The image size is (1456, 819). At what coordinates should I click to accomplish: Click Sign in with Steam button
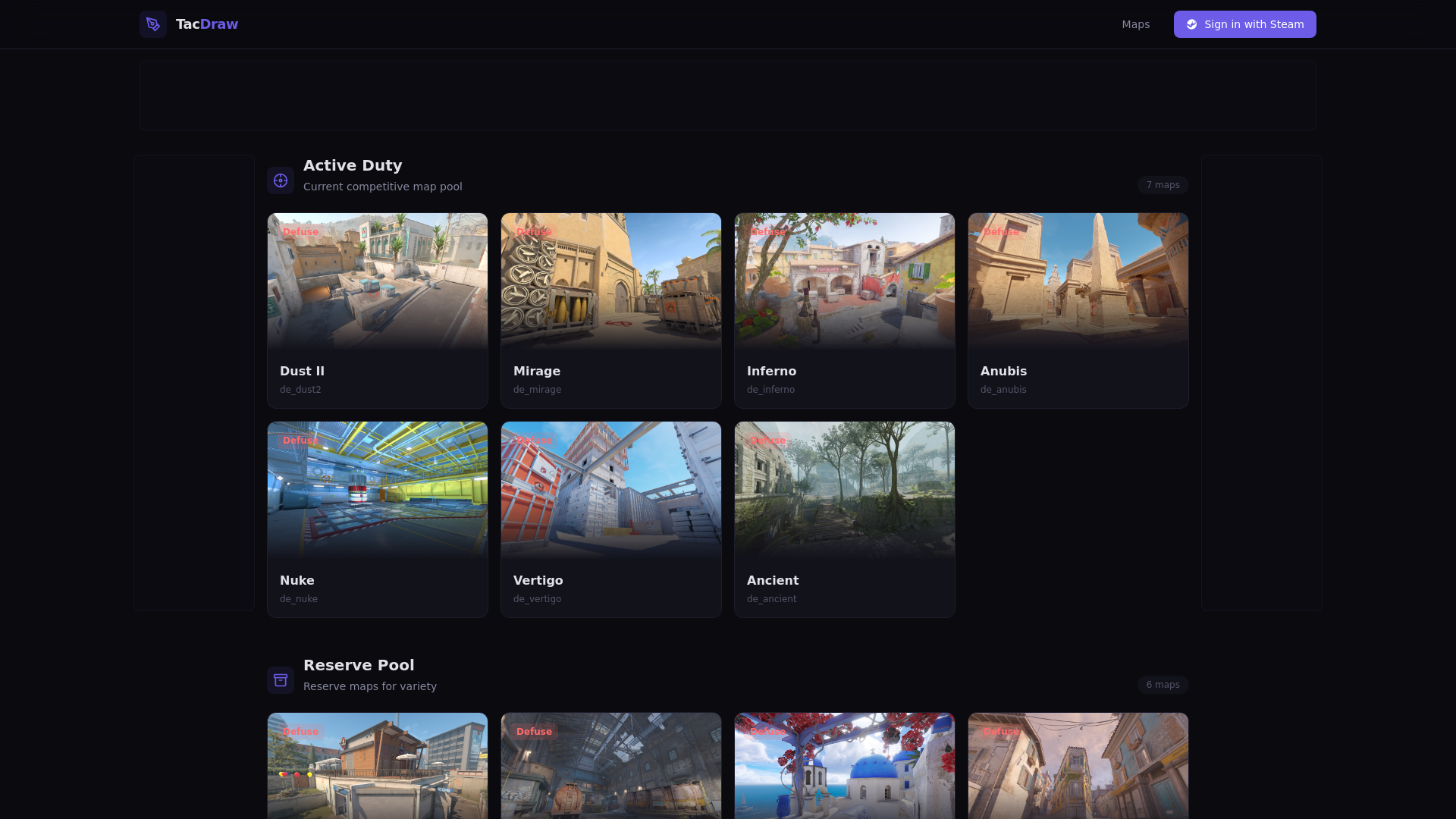point(1244,24)
